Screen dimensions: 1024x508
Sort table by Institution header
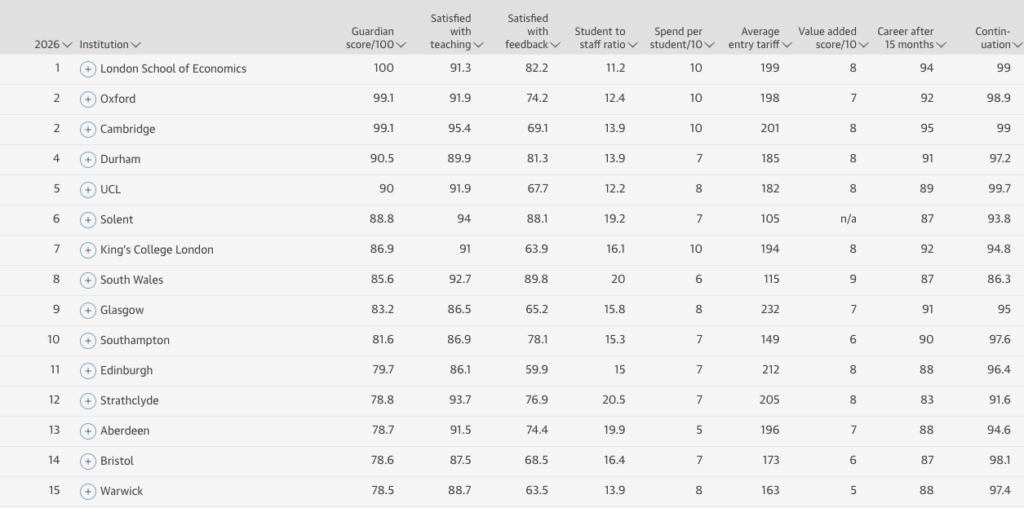[x=110, y=44]
